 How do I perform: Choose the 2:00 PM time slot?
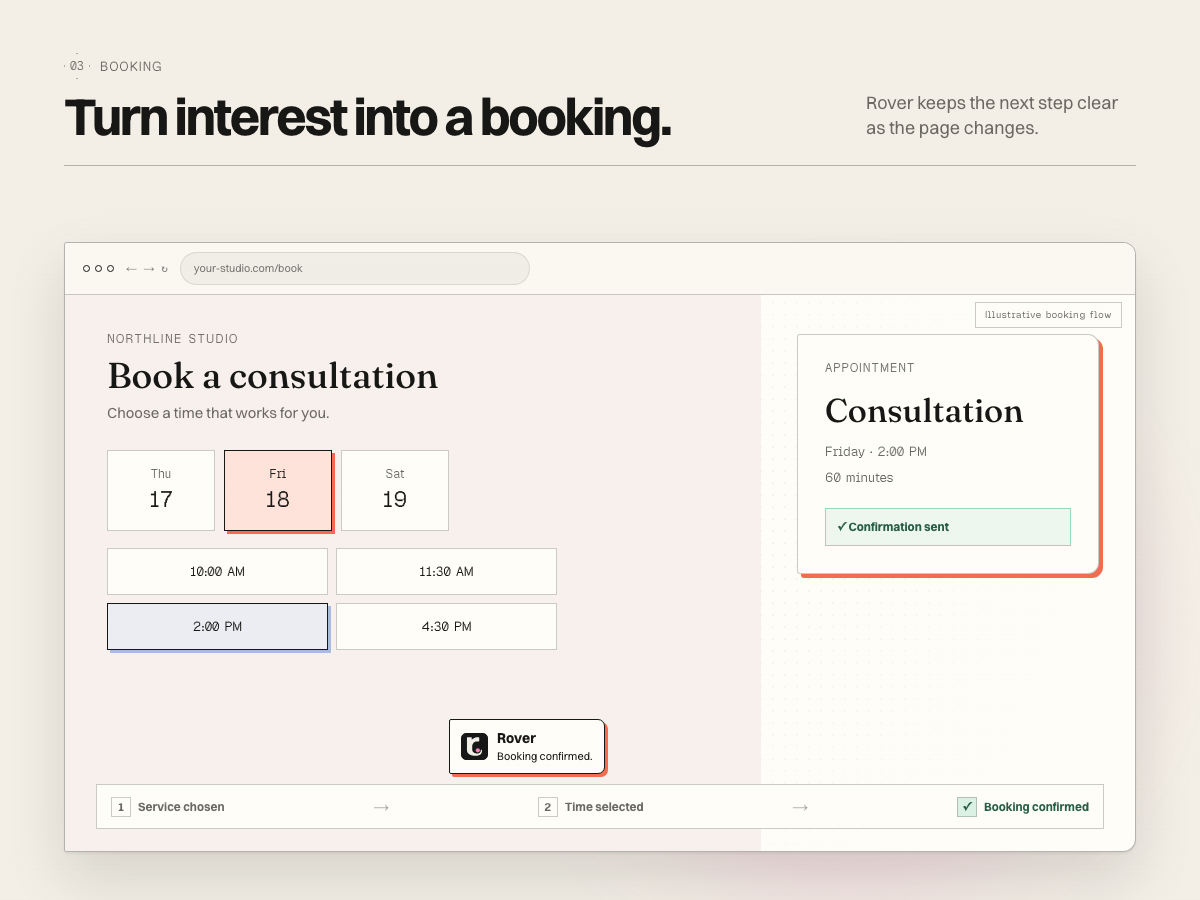[217, 627]
